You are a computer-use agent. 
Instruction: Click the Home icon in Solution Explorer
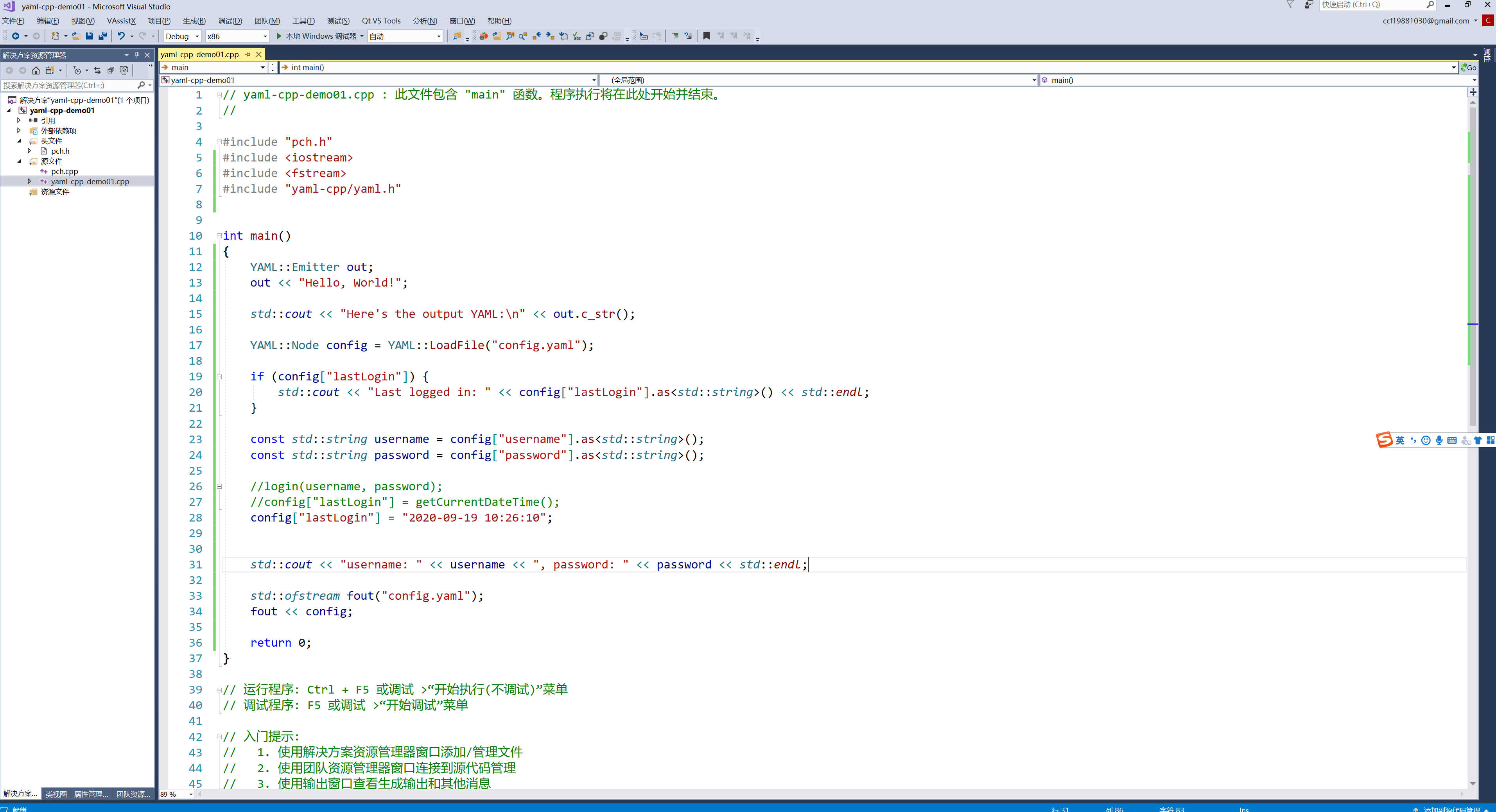pyautogui.click(x=36, y=70)
